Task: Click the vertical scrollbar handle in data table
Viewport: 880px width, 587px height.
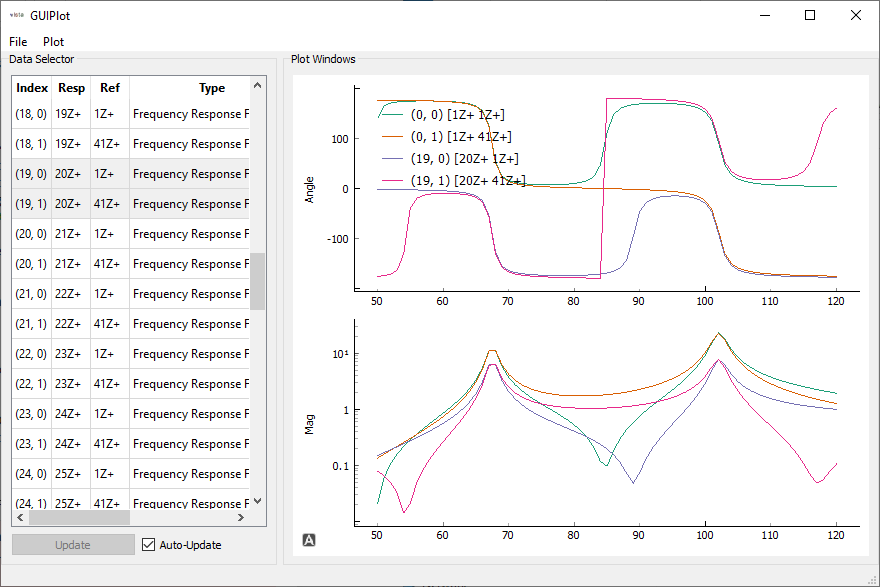Action: pyautogui.click(x=258, y=281)
